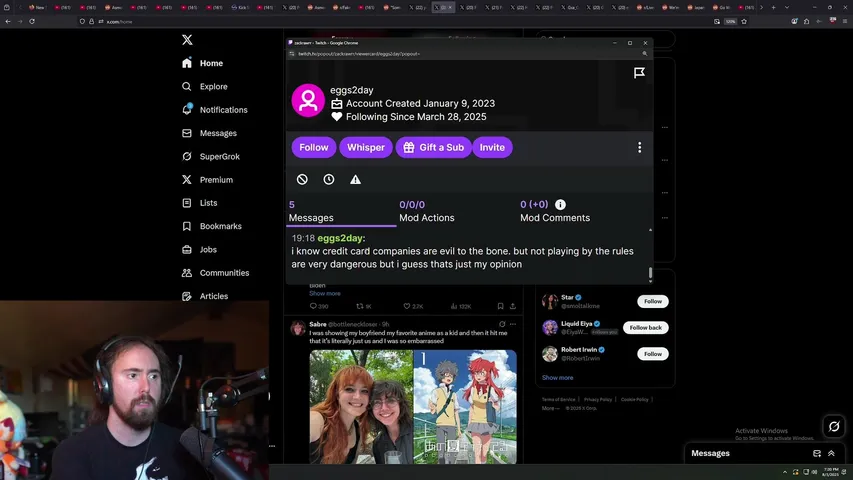The height and width of the screenshot is (480, 853).
Task: Share the post with the share icon
Action: pos(512,306)
